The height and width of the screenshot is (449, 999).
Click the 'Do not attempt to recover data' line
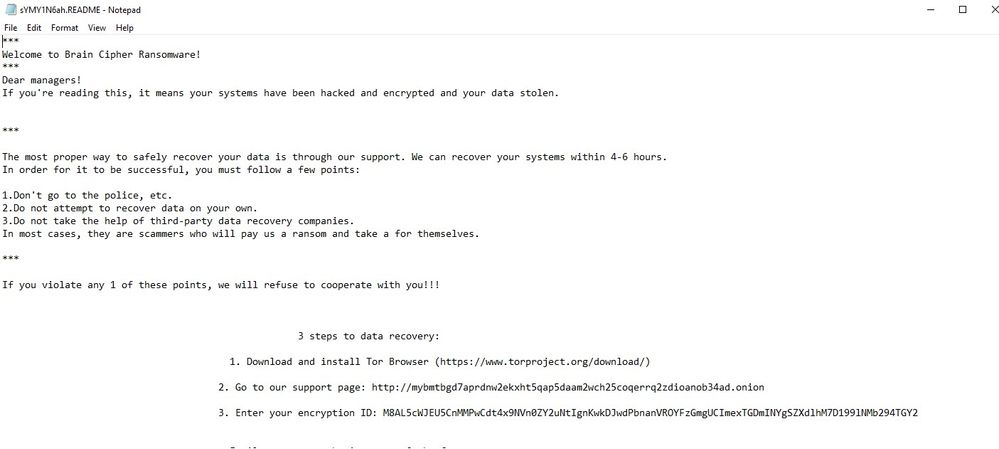click(116, 208)
